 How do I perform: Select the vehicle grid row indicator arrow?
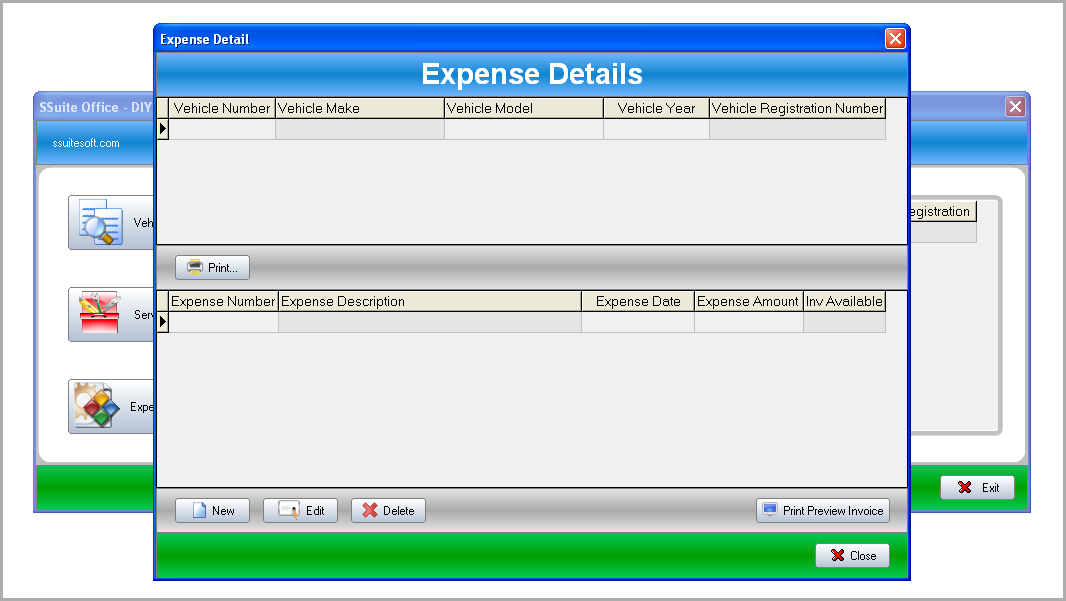click(x=163, y=129)
